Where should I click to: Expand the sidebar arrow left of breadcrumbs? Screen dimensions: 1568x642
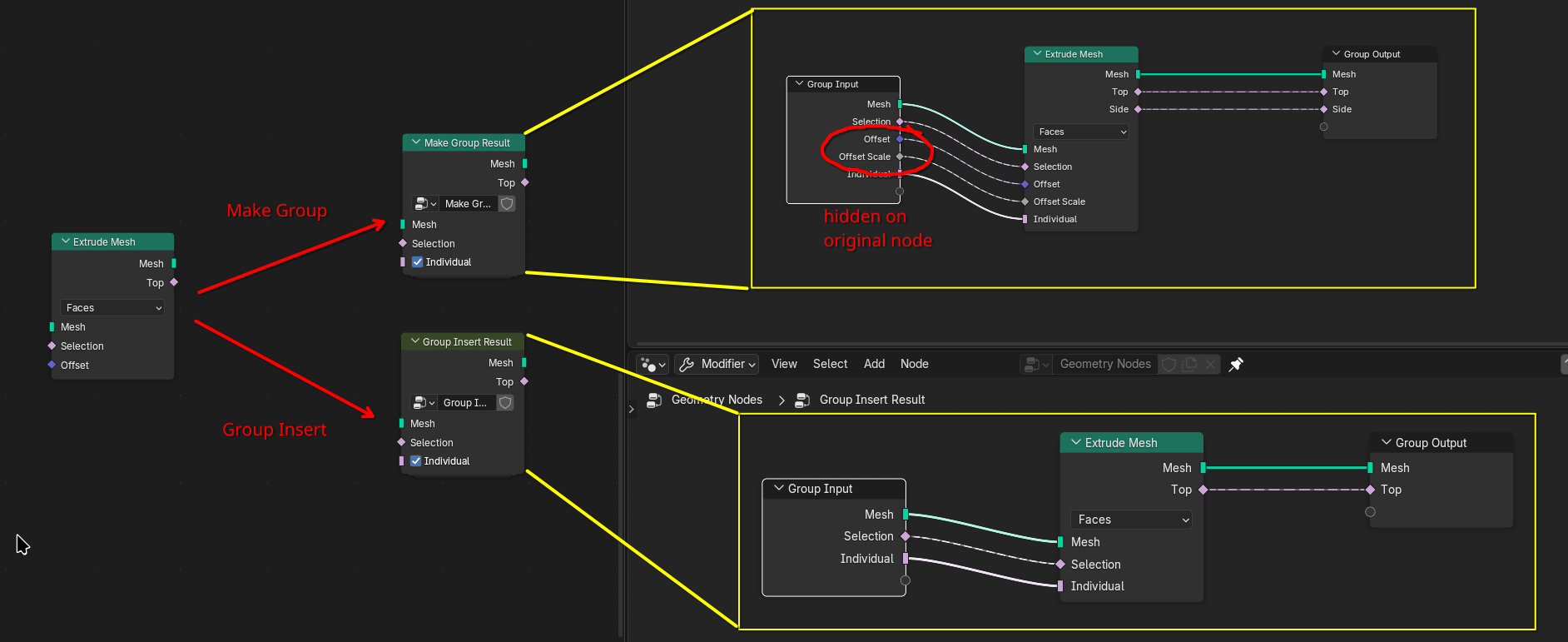tap(632, 409)
